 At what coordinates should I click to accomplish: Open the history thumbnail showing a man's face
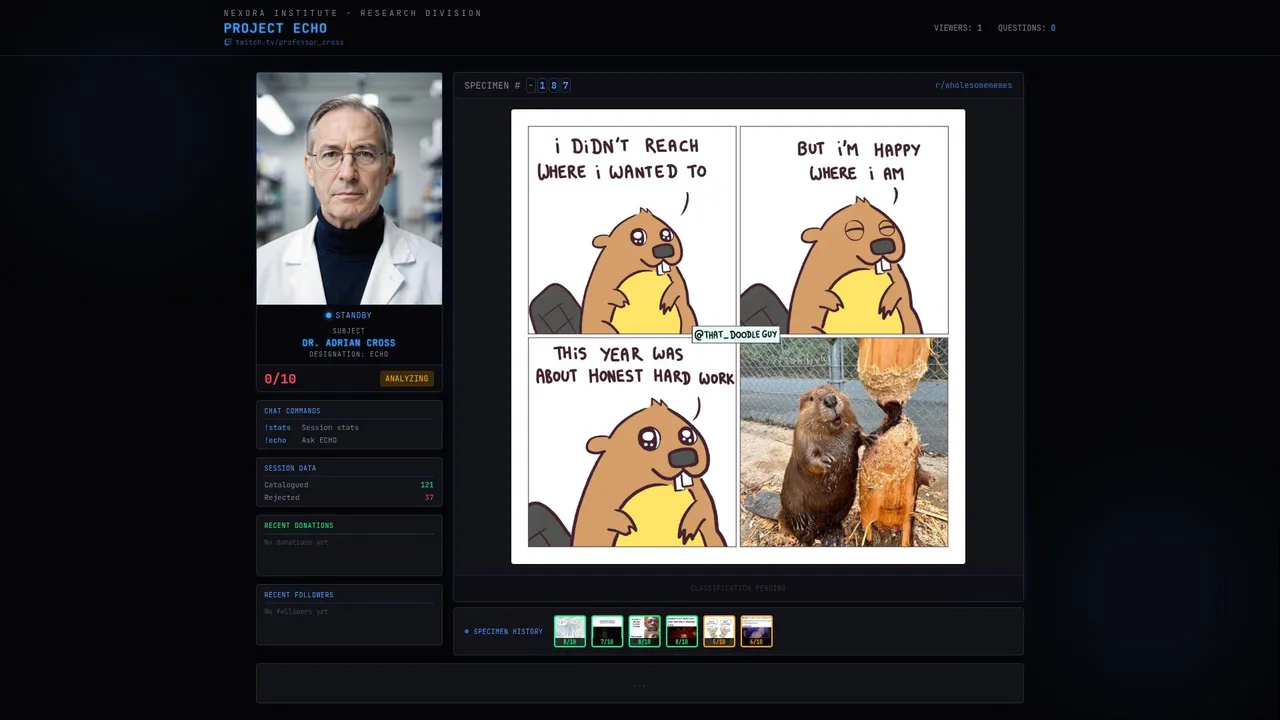(644, 631)
